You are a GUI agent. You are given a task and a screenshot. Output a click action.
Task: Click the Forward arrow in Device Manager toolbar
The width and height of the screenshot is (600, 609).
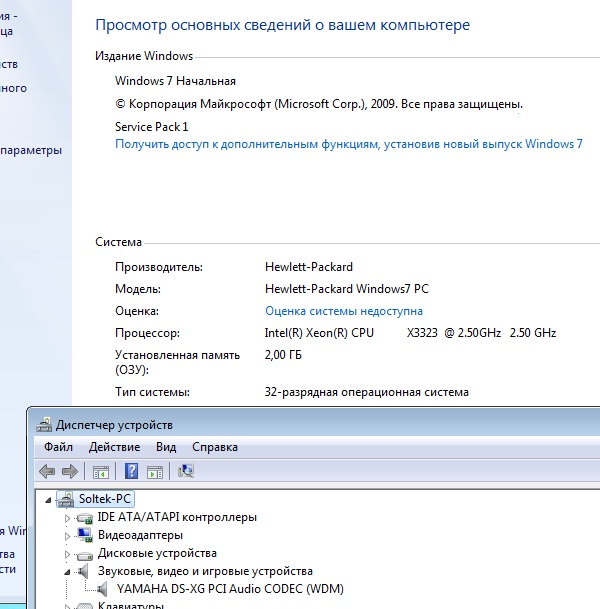[70, 472]
